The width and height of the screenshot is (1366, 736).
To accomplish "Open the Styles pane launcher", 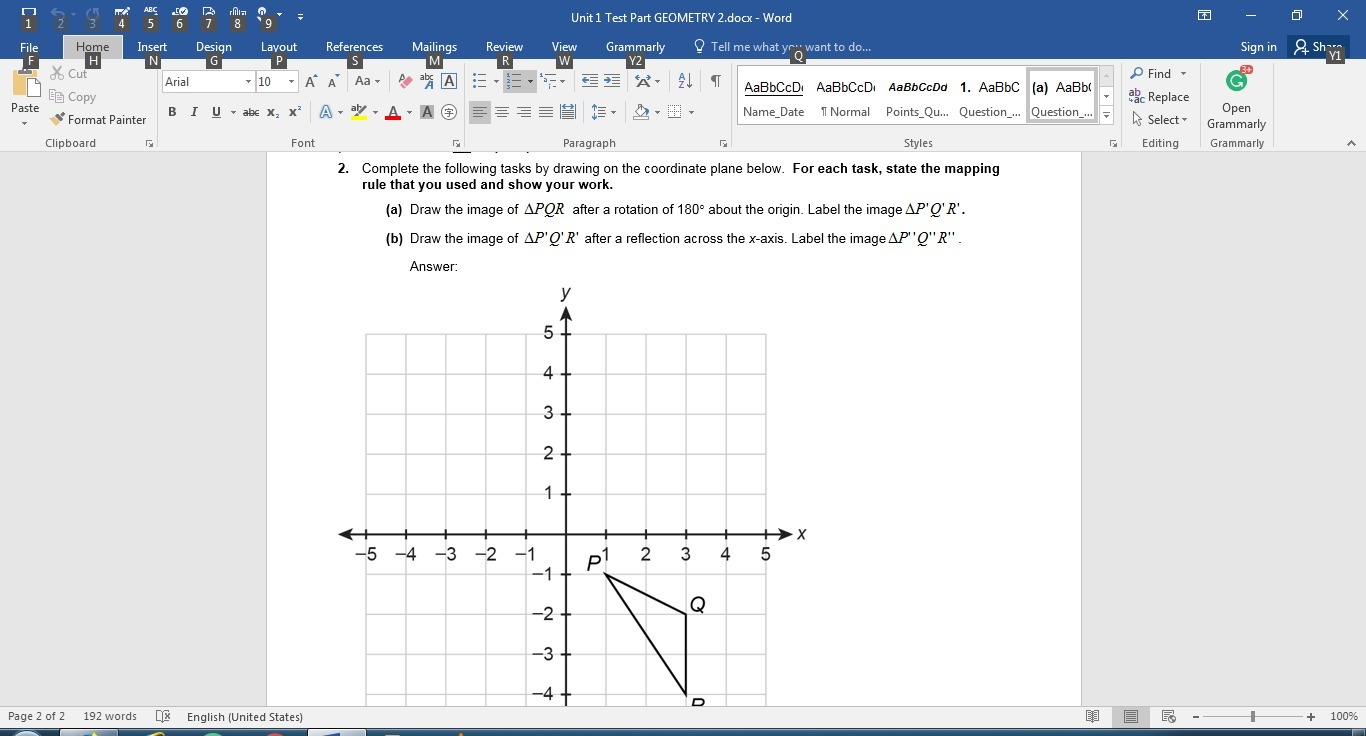I will (x=1113, y=144).
